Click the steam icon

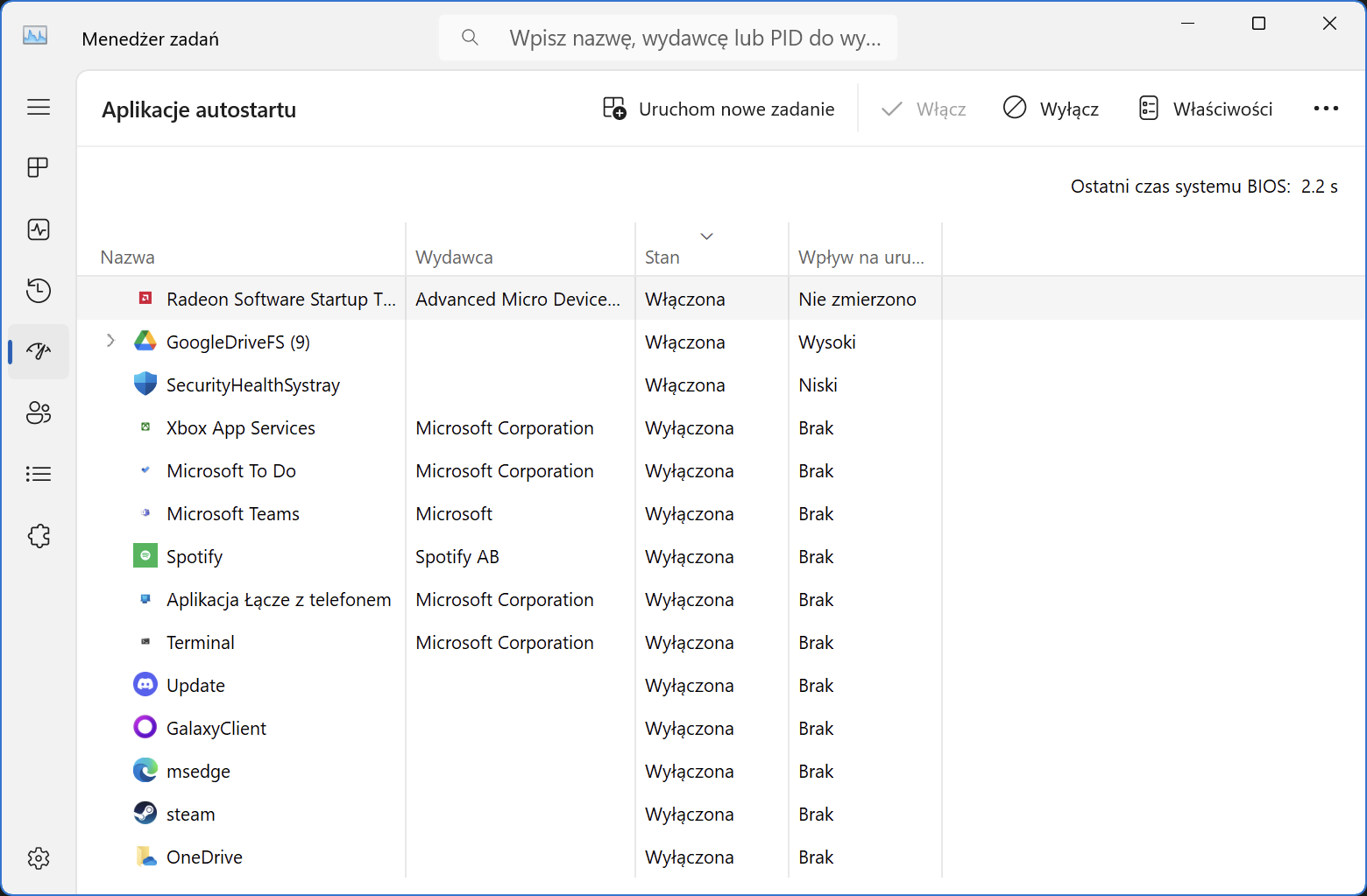point(145,814)
